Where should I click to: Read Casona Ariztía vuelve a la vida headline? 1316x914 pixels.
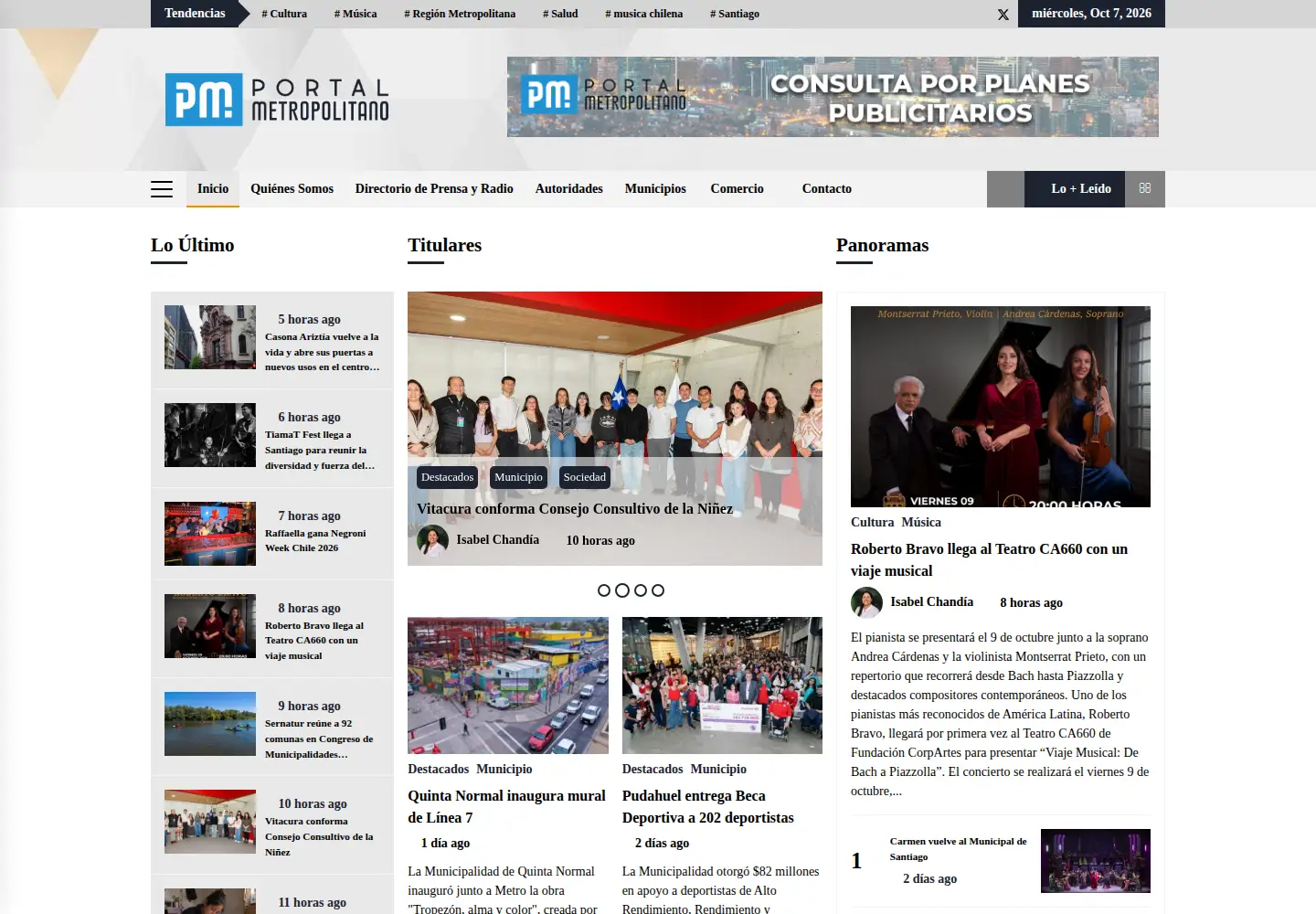pyautogui.click(x=322, y=352)
